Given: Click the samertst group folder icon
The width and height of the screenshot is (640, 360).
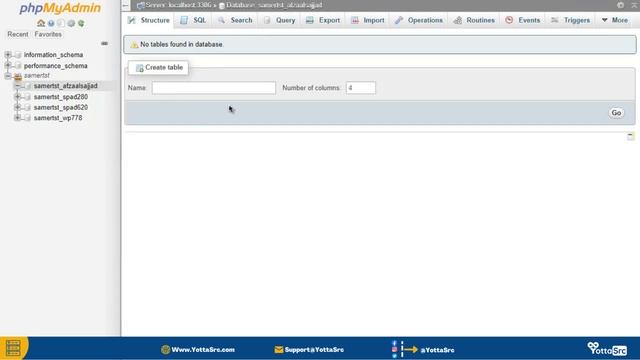Looking at the screenshot, I should (18, 76).
